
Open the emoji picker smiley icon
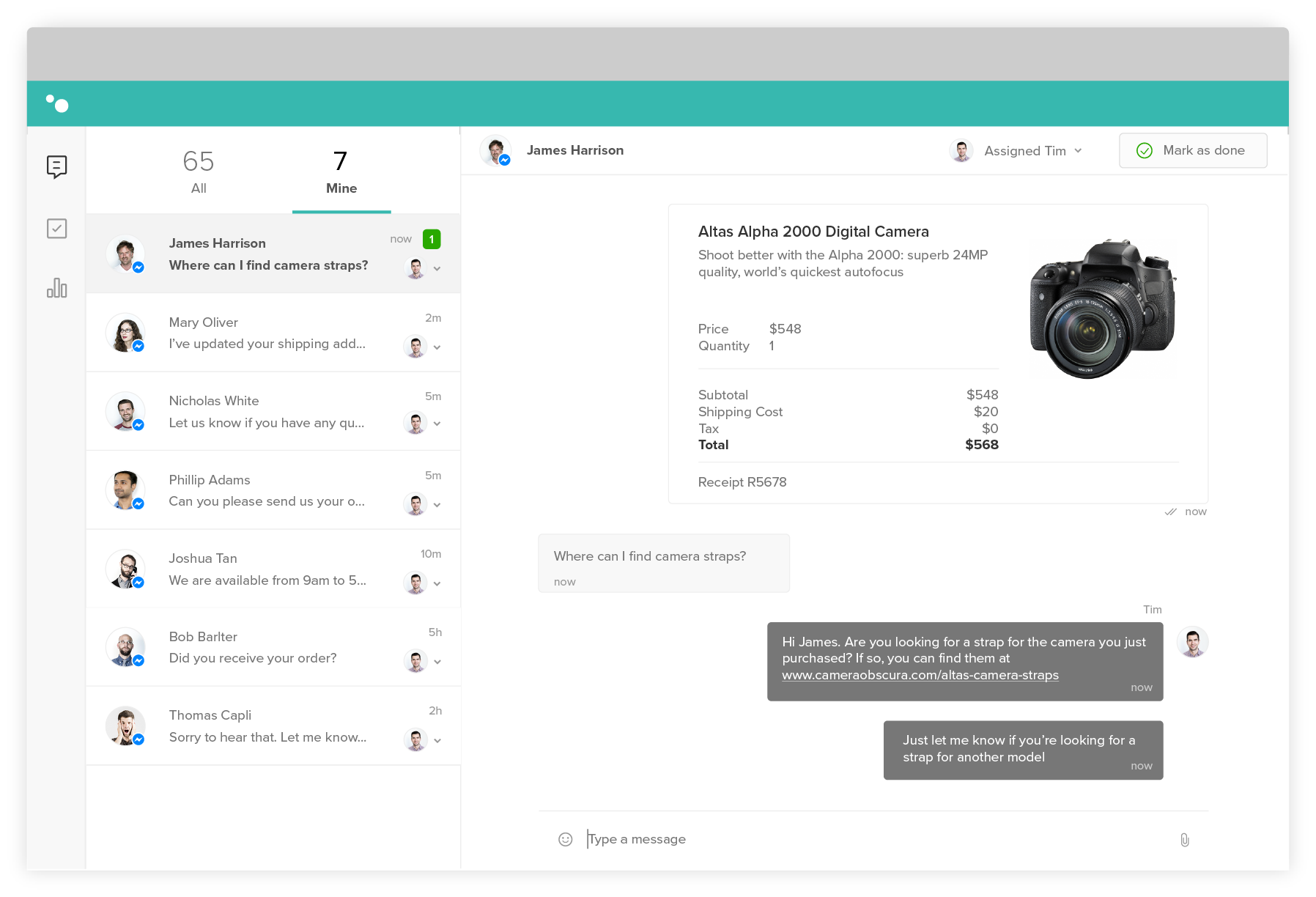click(565, 839)
